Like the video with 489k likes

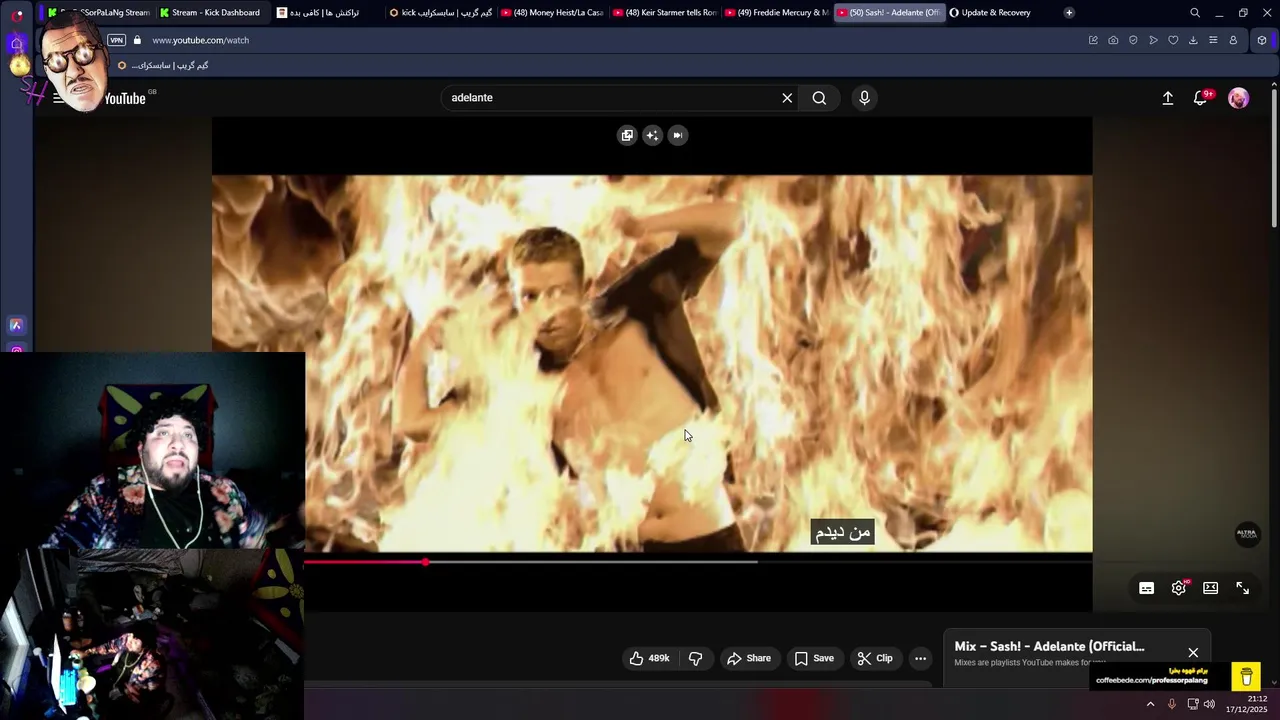pyautogui.click(x=648, y=658)
